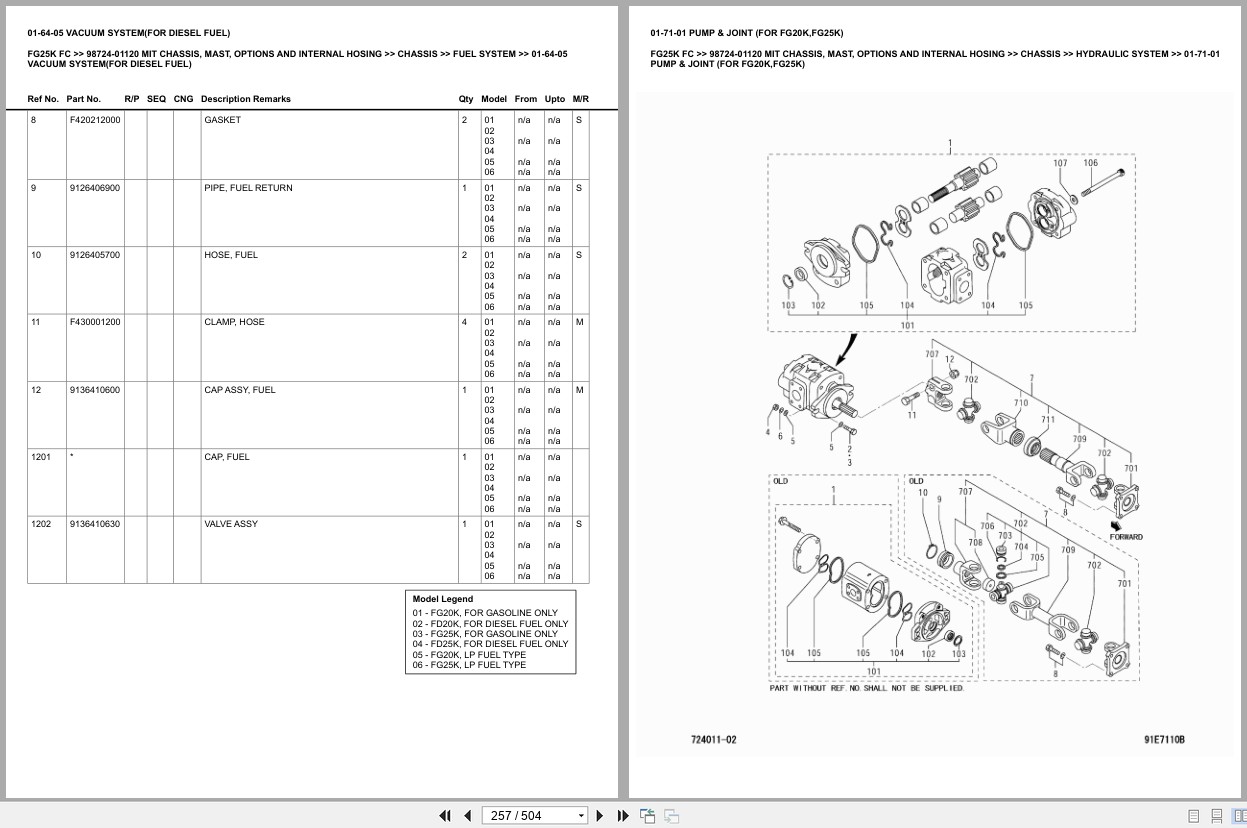Select the CLAMP, HOSE description
Image resolution: width=1247 pixels, height=828 pixels.
[x=234, y=322]
